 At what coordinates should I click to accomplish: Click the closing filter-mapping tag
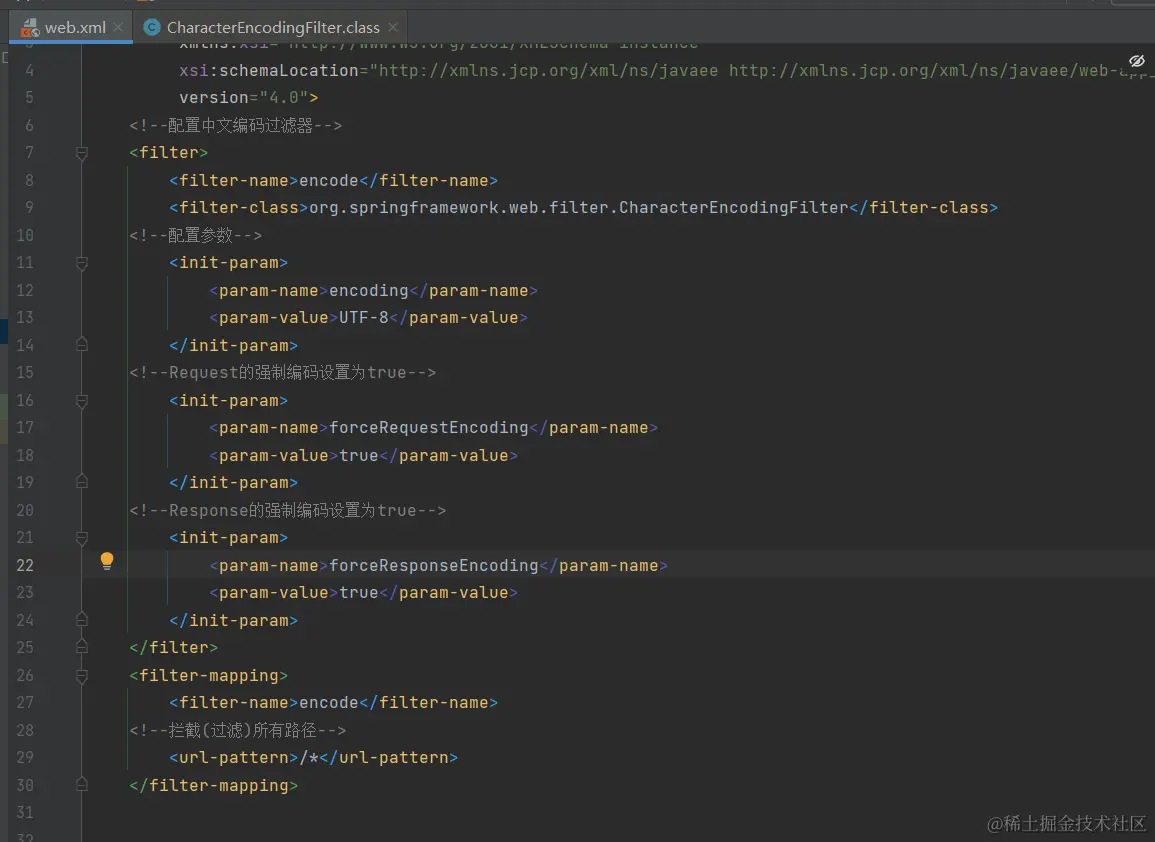click(214, 785)
